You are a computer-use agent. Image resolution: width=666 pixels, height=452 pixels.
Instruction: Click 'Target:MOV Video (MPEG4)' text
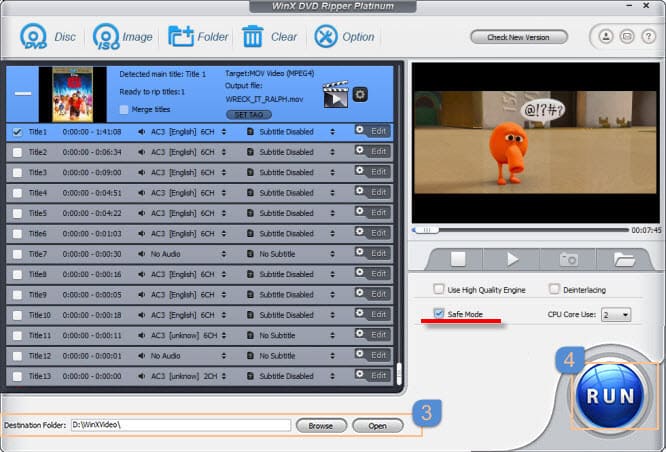[x=270, y=73]
